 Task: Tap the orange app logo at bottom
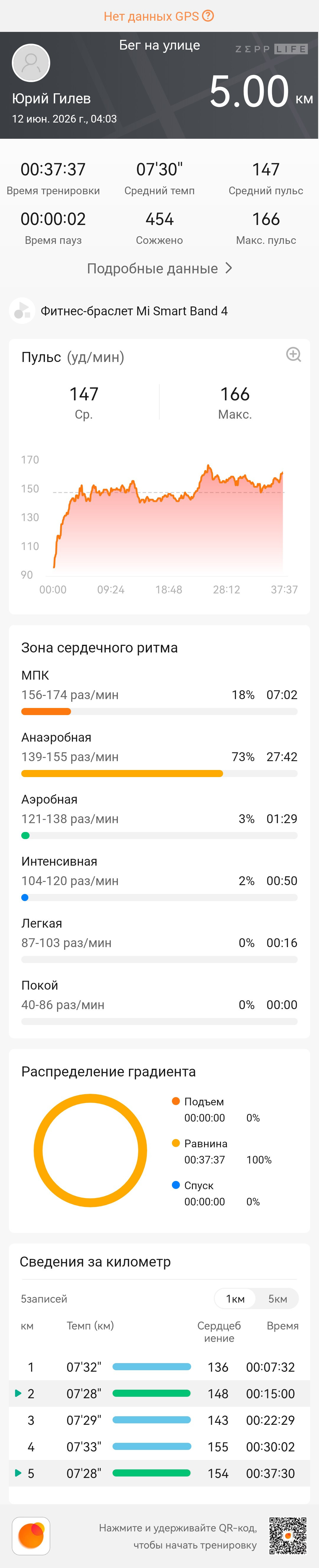coord(31,1535)
